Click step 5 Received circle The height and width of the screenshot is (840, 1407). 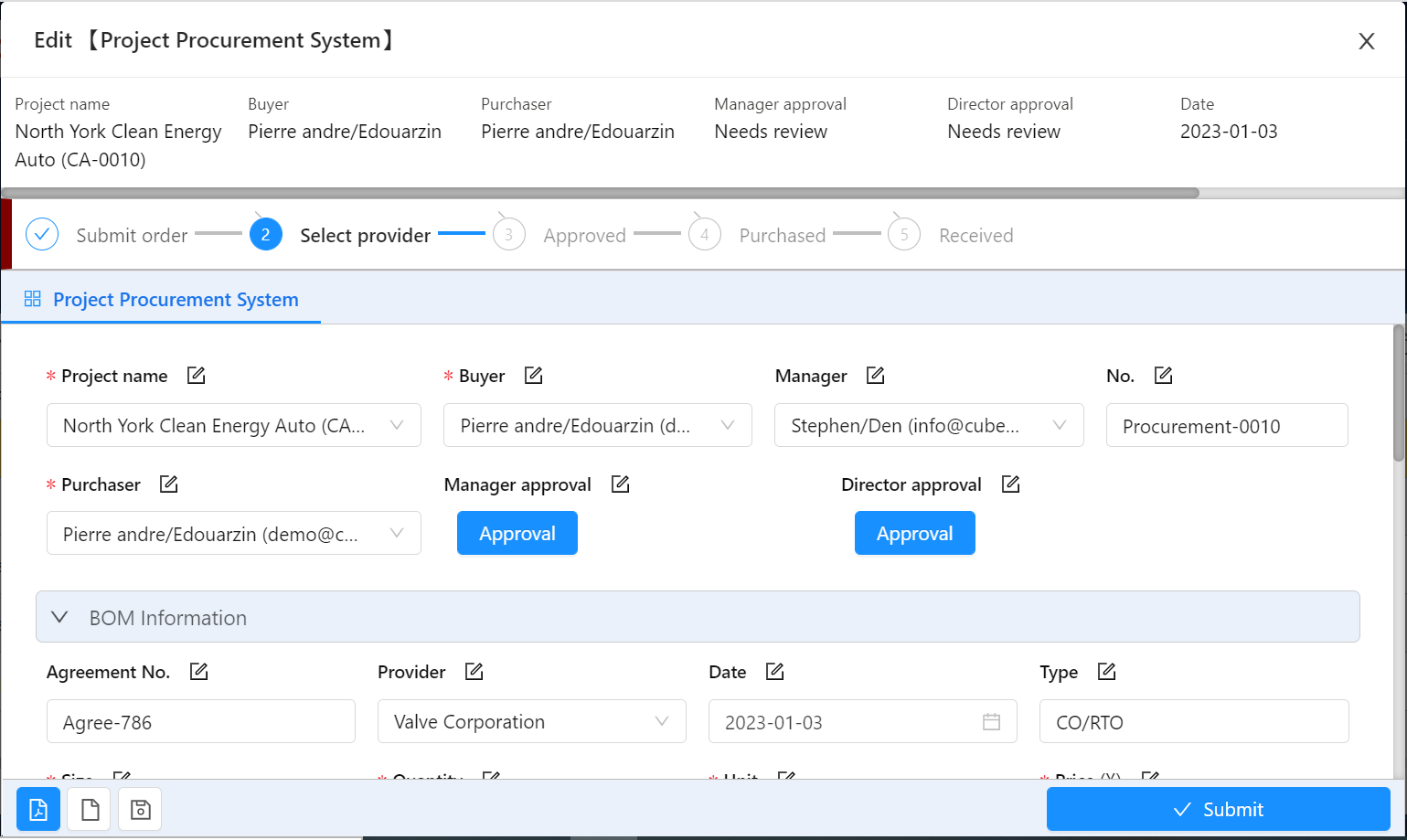click(x=904, y=234)
